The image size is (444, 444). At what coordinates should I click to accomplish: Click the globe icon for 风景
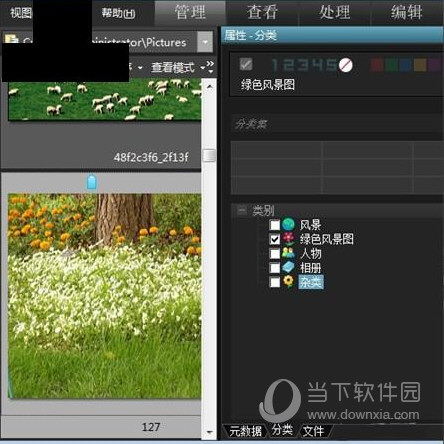(289, 225)
